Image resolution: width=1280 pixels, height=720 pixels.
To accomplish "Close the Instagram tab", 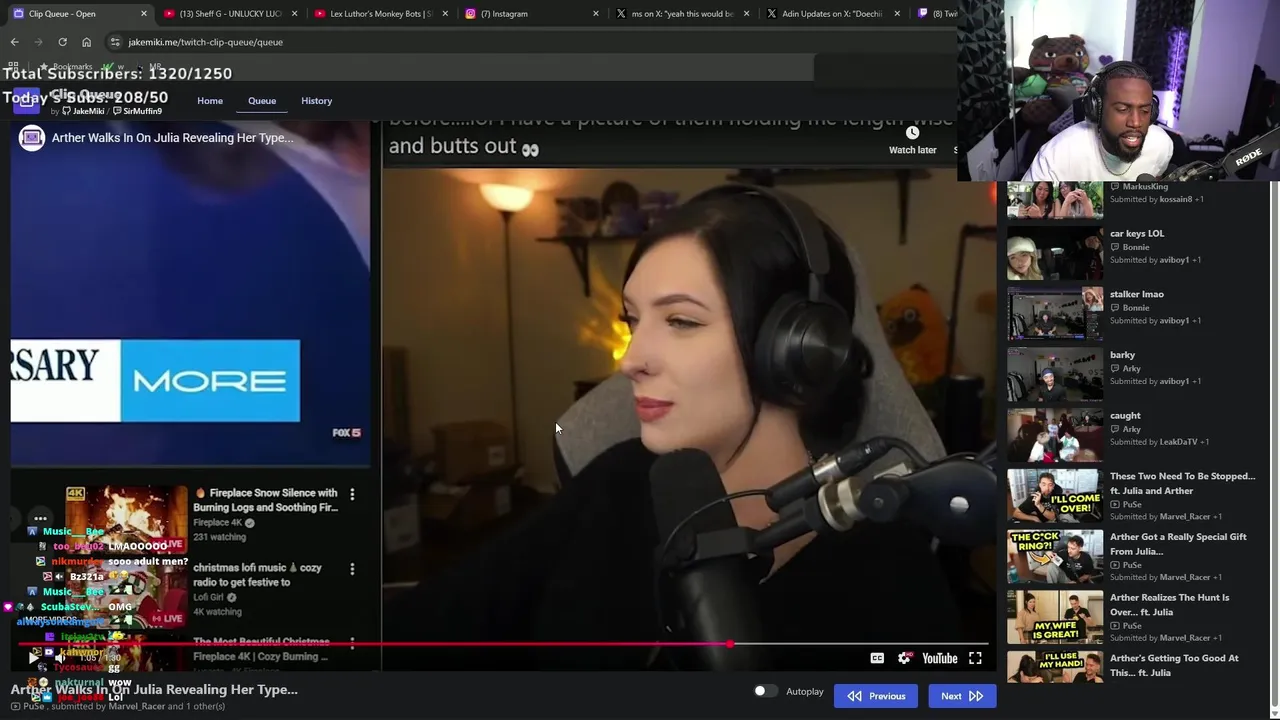I will 596,14.
